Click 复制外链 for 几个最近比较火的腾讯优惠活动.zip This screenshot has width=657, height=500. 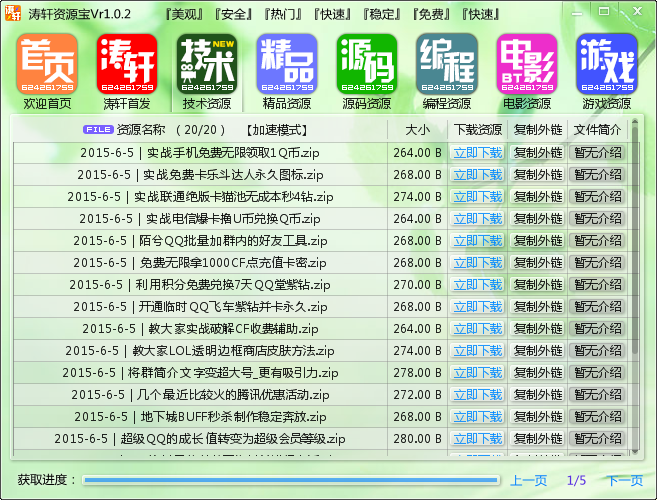(x=538, y=395)
